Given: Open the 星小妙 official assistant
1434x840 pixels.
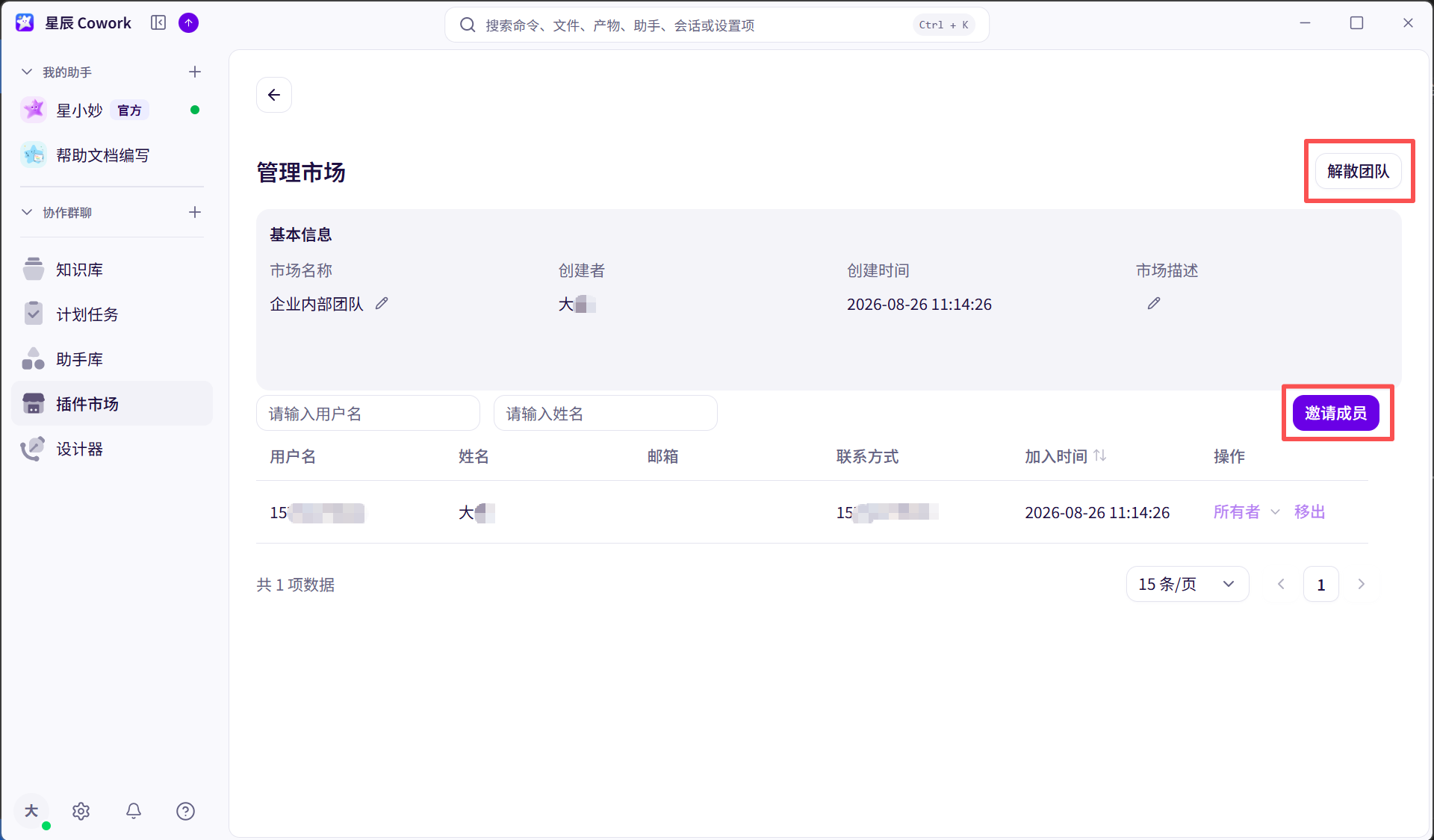Looking at the screenshot, I should point(112,111).
